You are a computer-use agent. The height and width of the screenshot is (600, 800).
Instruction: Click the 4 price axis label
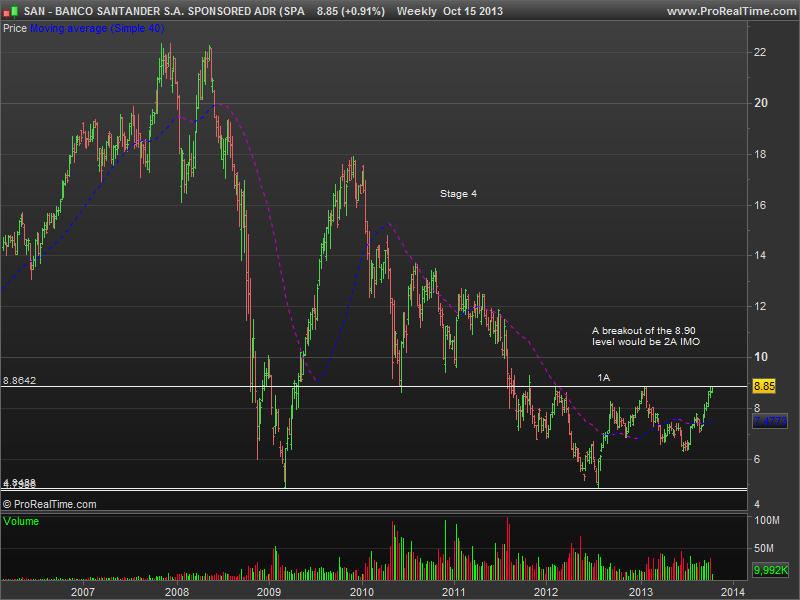(x=757, y=504)
